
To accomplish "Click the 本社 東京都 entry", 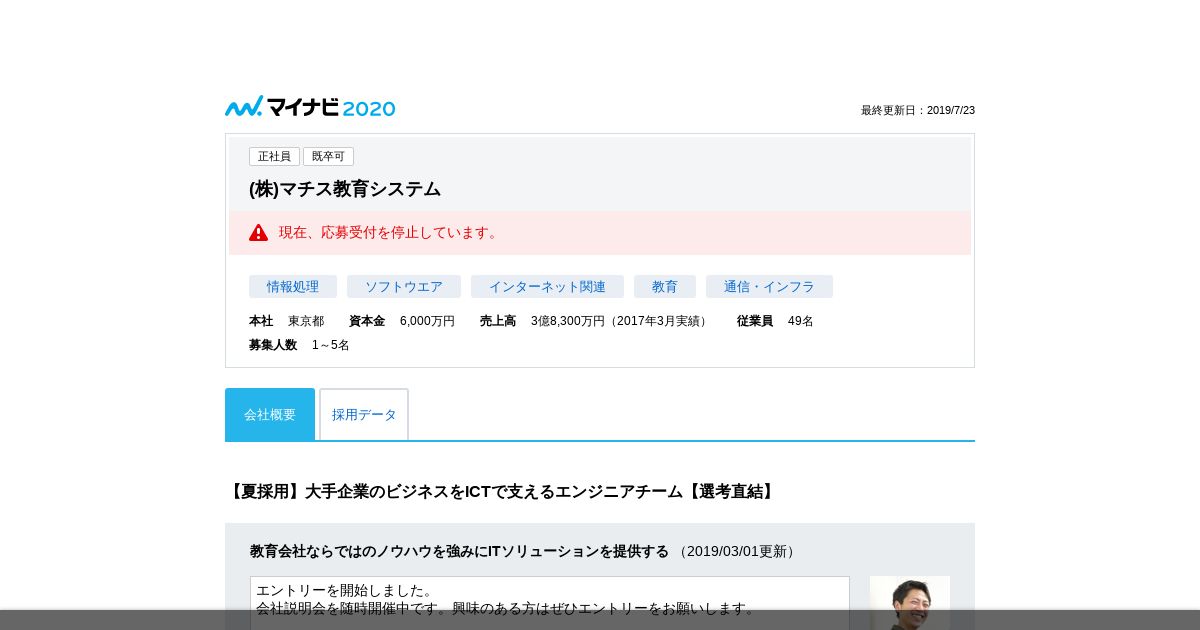I will coord(287,321).
